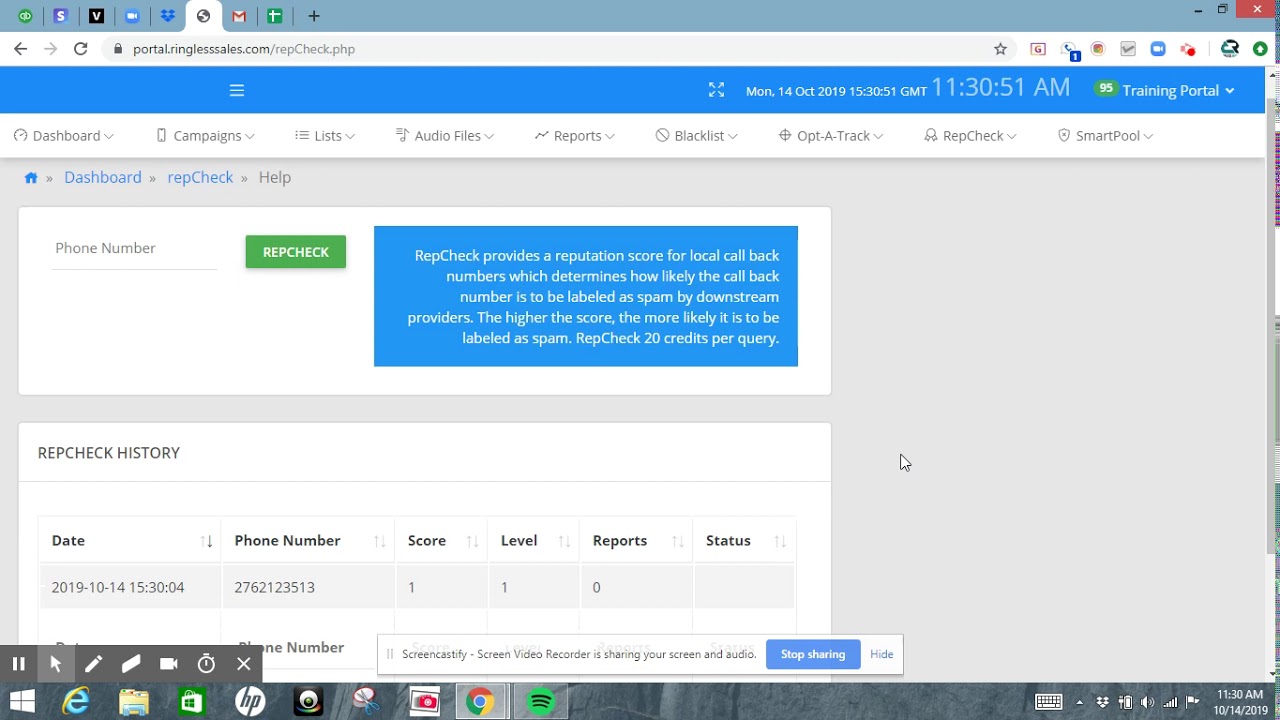
Task: Expand the Dashboard menu
Action: click(63, 136)
